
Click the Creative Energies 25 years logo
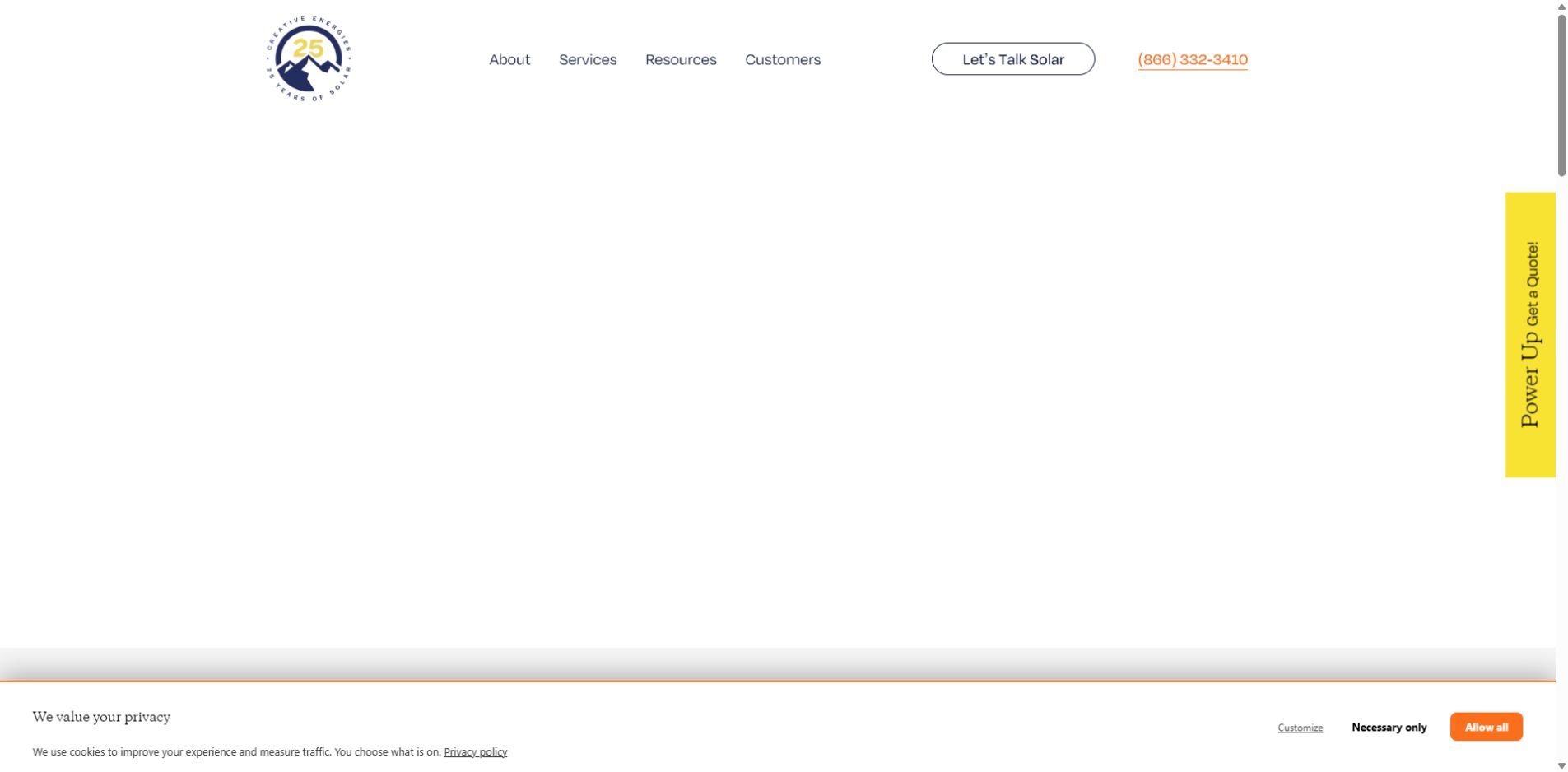[309, 58]
